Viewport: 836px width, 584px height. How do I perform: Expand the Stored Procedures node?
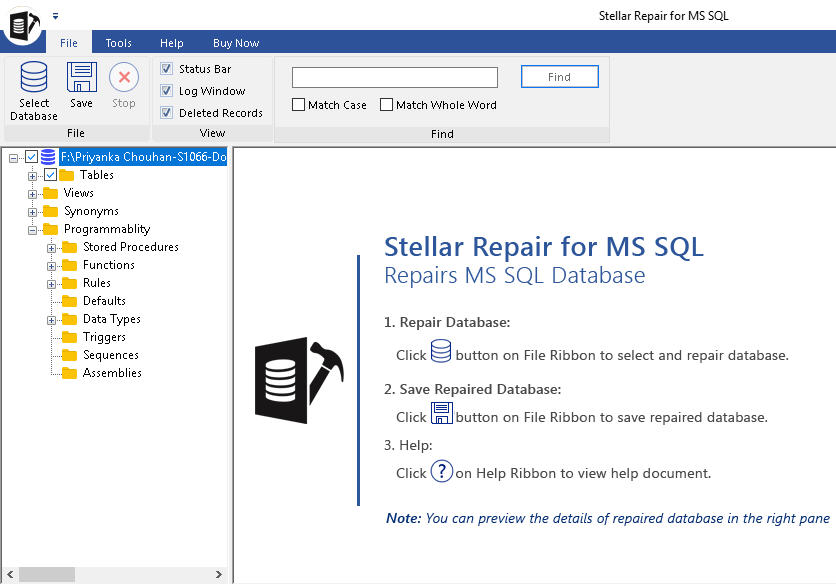(51, 248)
